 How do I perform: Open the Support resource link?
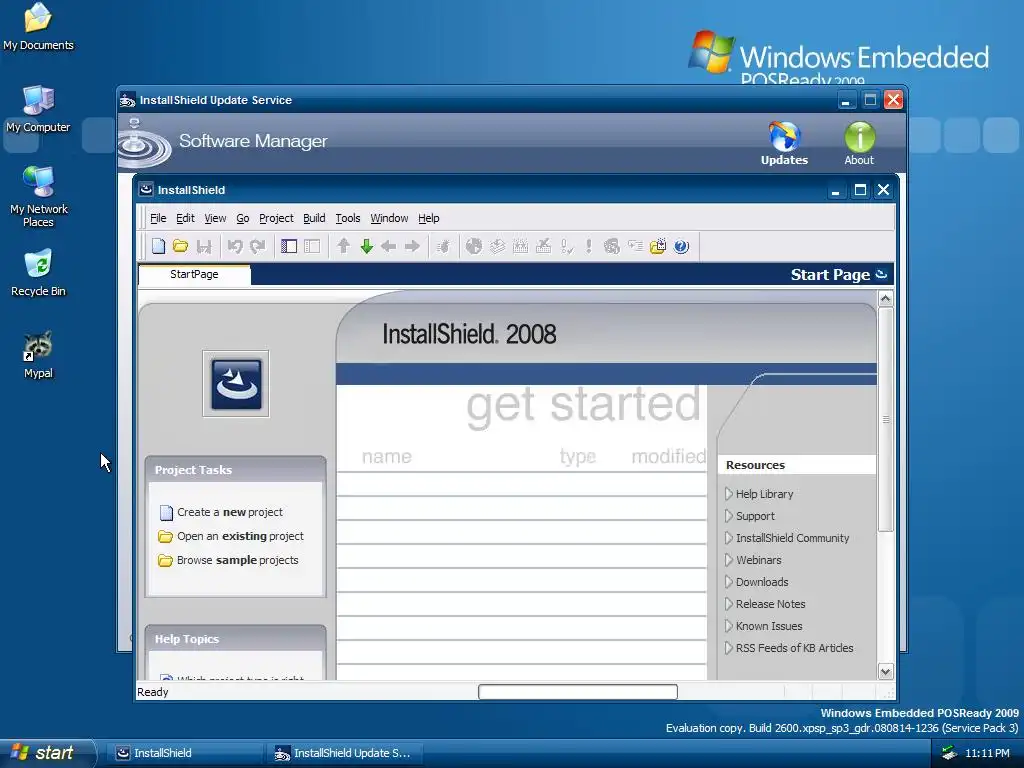(x=756, y=516)
